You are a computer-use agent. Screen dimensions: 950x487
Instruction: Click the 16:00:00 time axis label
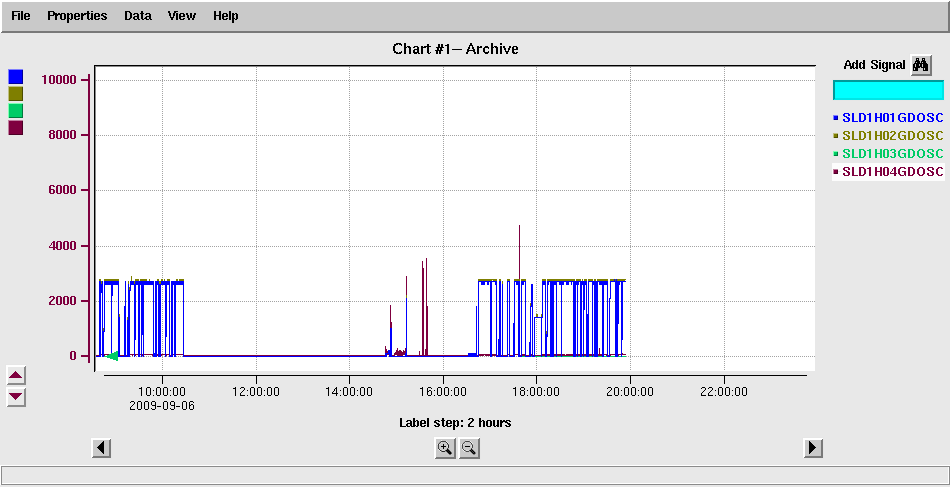[443, 392]
